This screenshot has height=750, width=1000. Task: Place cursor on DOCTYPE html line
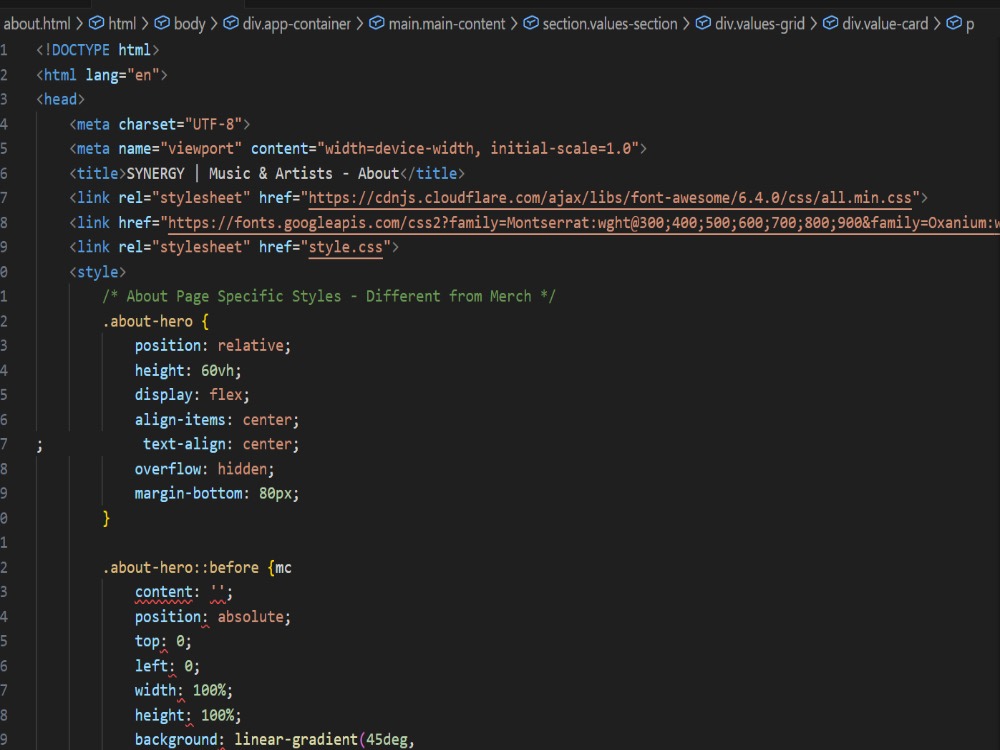(98, 50)
